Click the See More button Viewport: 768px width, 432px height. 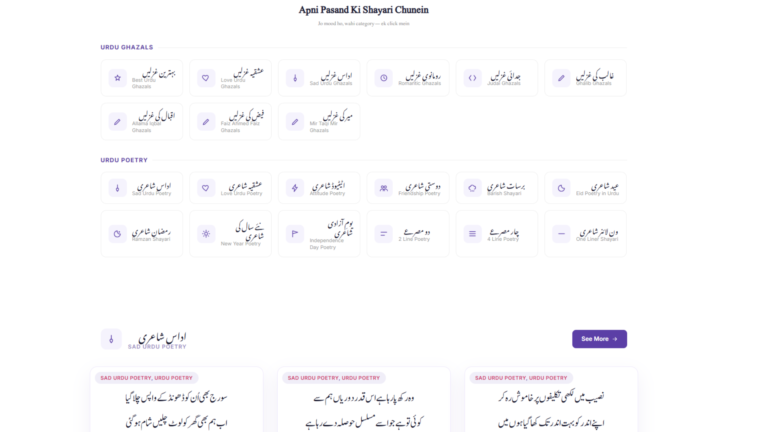600,339
